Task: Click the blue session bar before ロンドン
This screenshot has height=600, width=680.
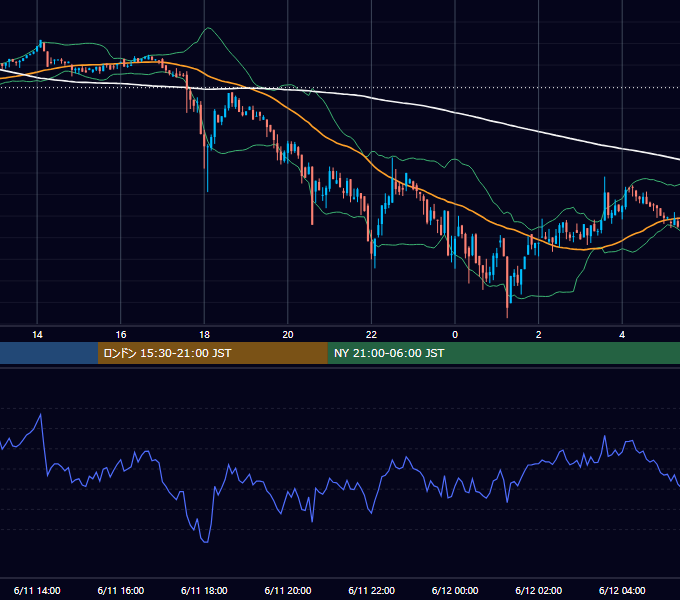Action: click(49, 353)
